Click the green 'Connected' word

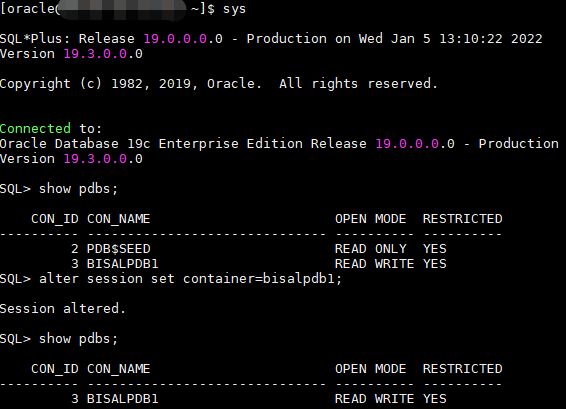(35, 129)
